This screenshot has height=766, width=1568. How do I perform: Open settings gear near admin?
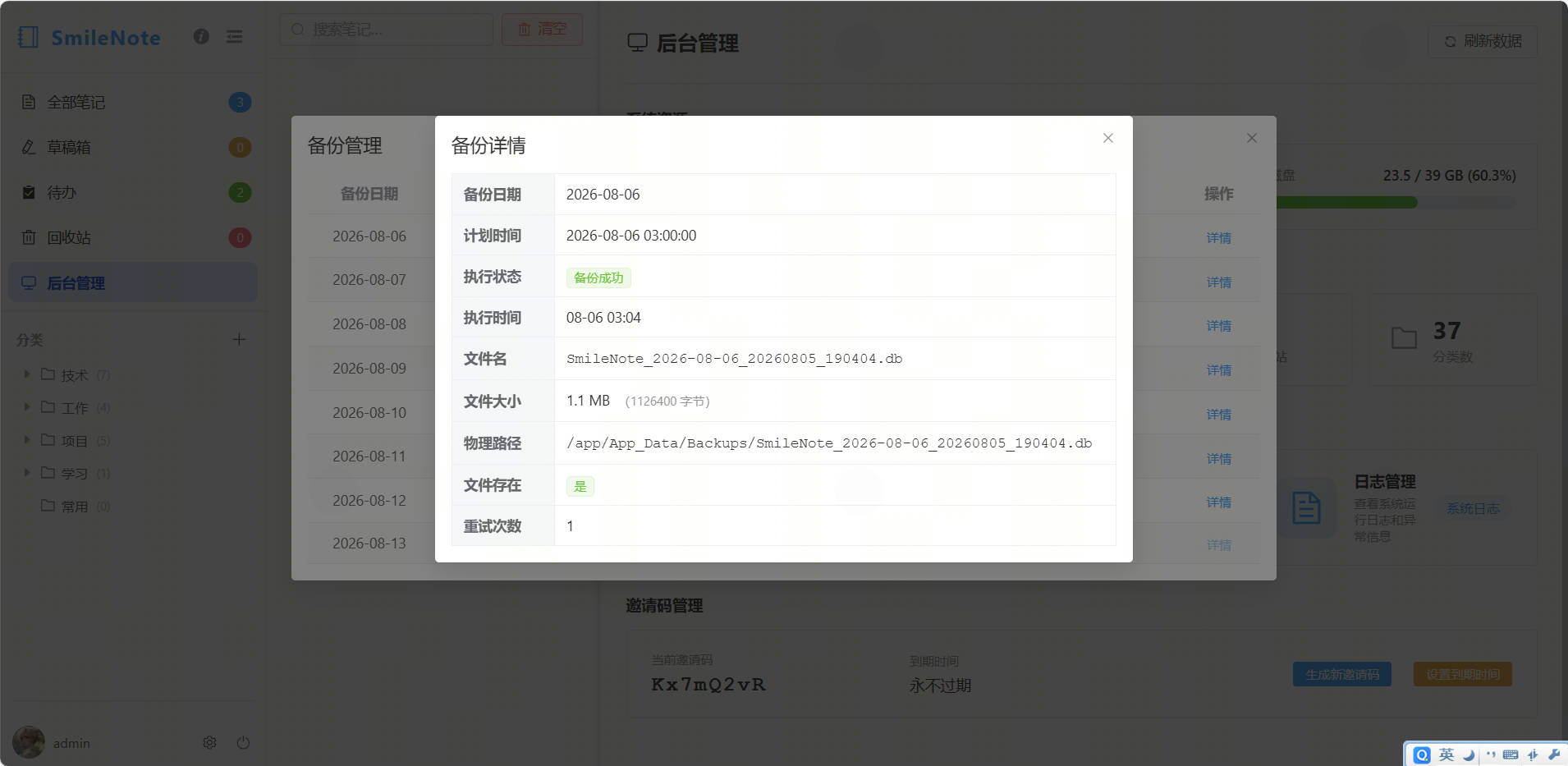(209, 742)
